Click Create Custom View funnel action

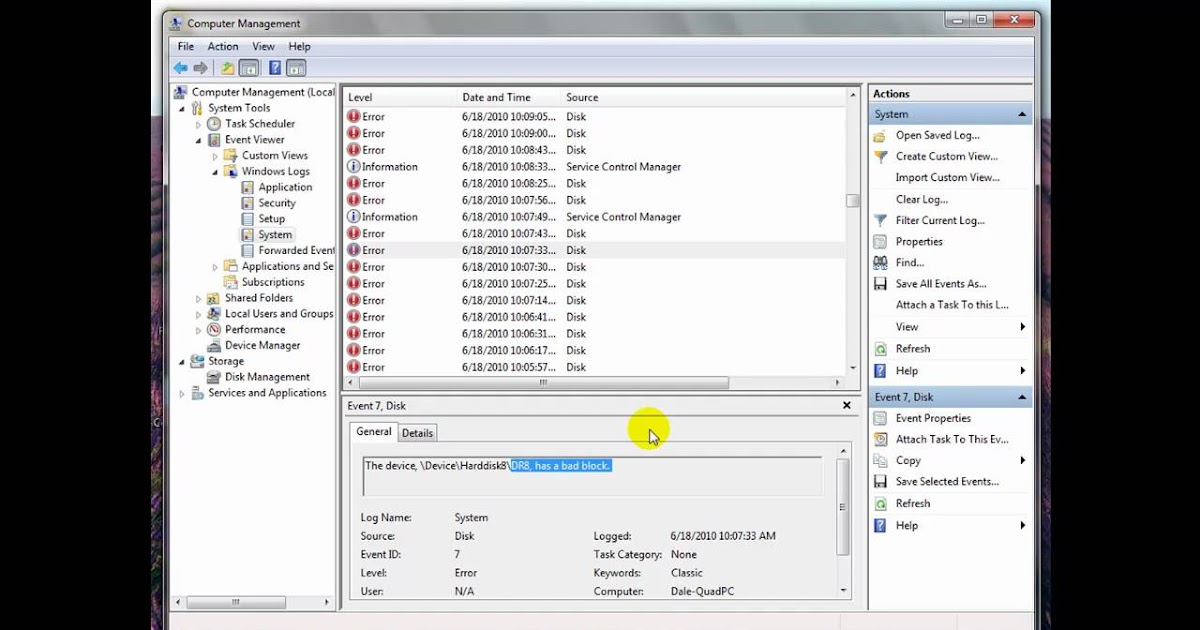[x=946, y=156]
